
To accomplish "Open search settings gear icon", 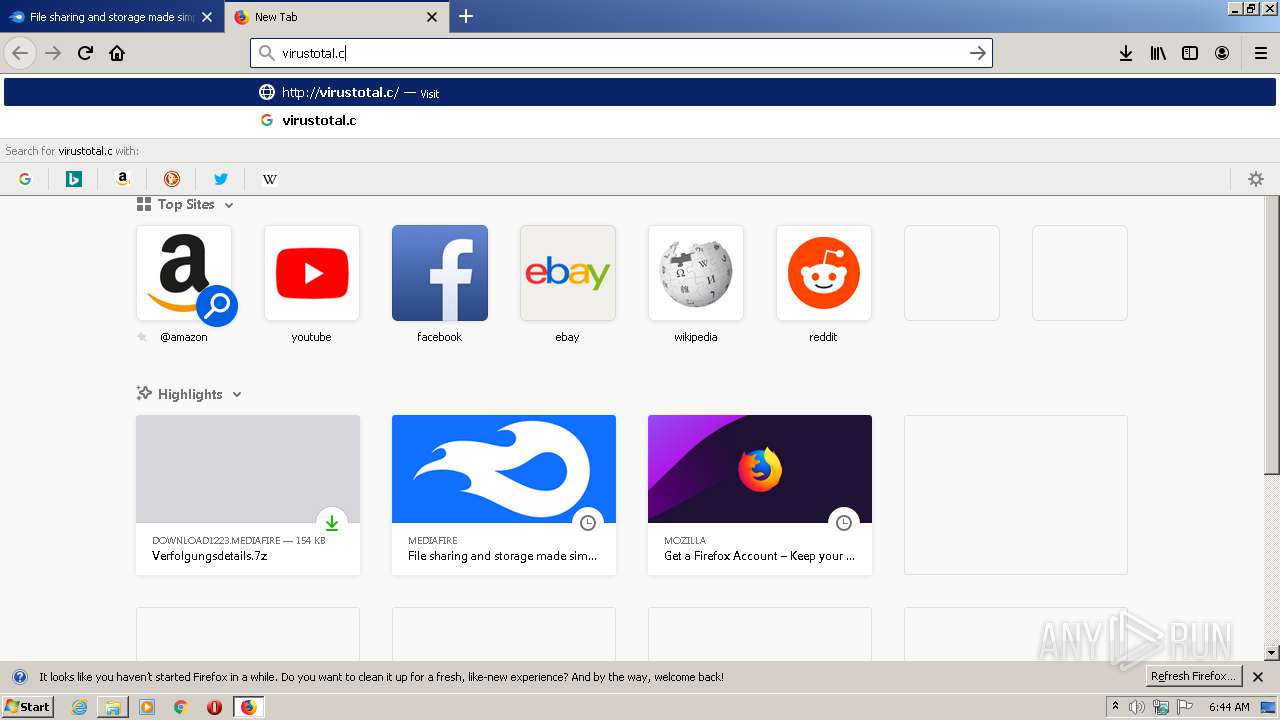I will (1256, 179).
